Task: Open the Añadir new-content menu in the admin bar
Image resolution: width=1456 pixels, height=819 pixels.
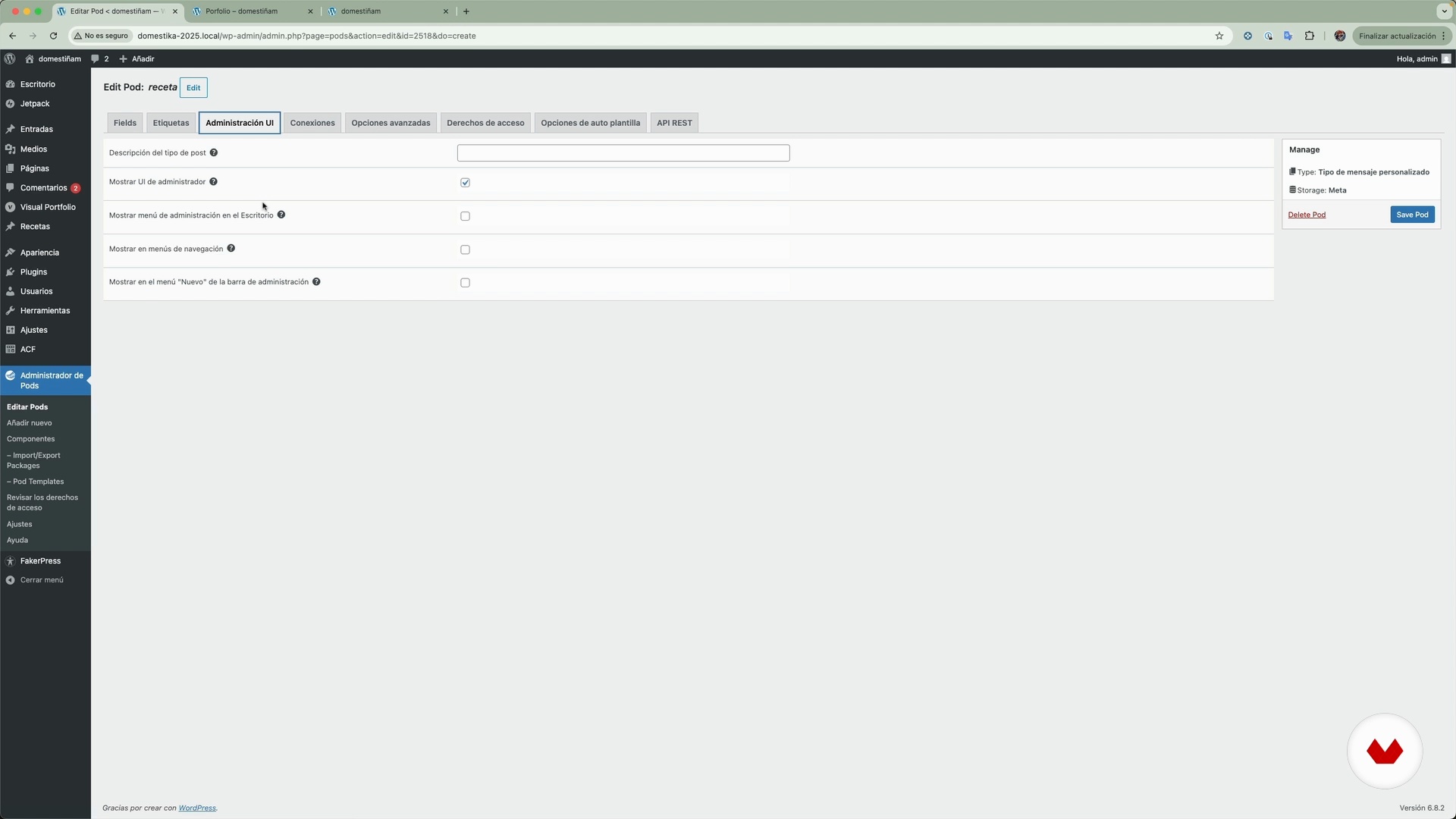Action: pyautogui.click(x=137, y=58)
